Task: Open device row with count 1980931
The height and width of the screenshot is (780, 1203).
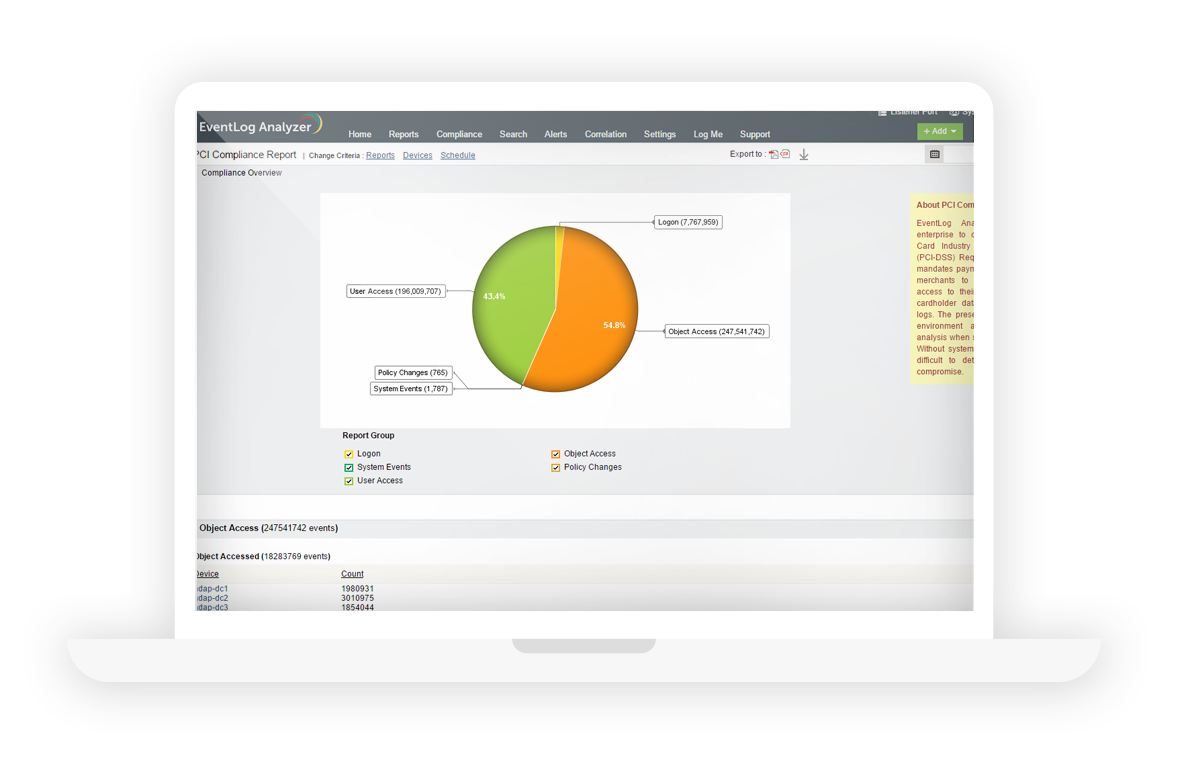Action: (213, 589)
